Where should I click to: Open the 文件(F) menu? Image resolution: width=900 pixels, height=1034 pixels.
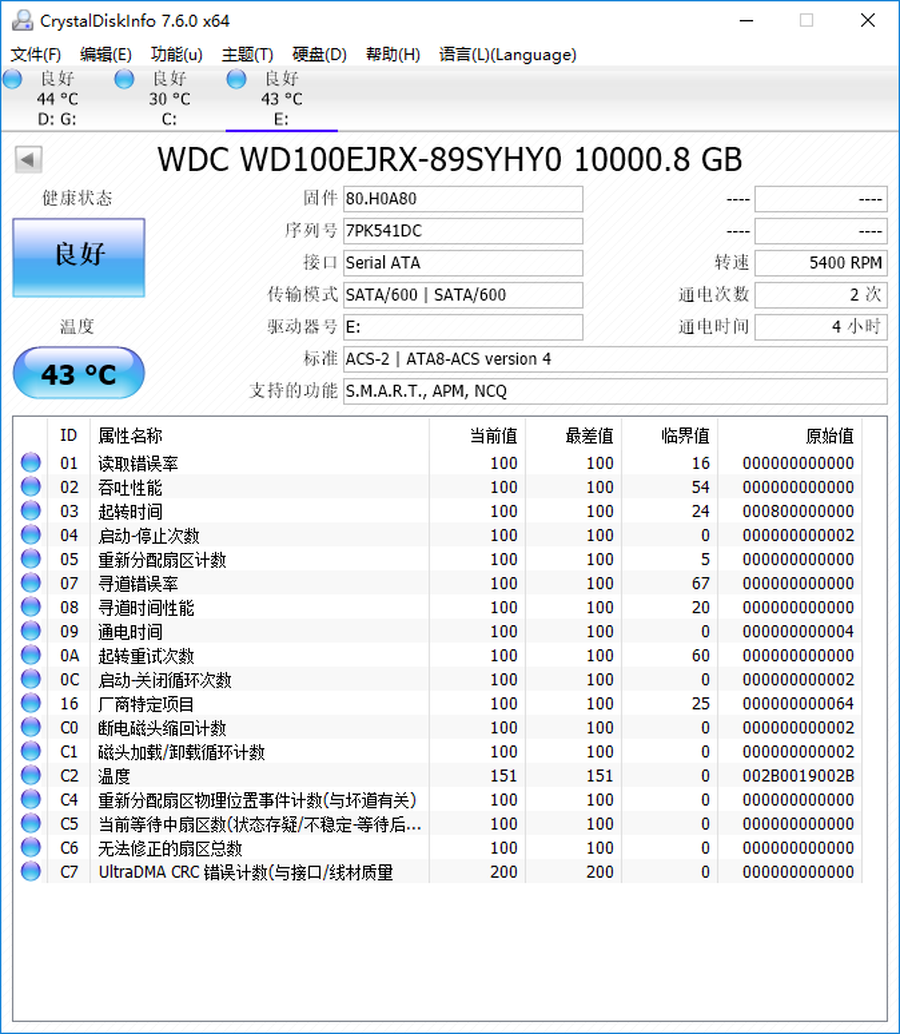coord(36,55)
